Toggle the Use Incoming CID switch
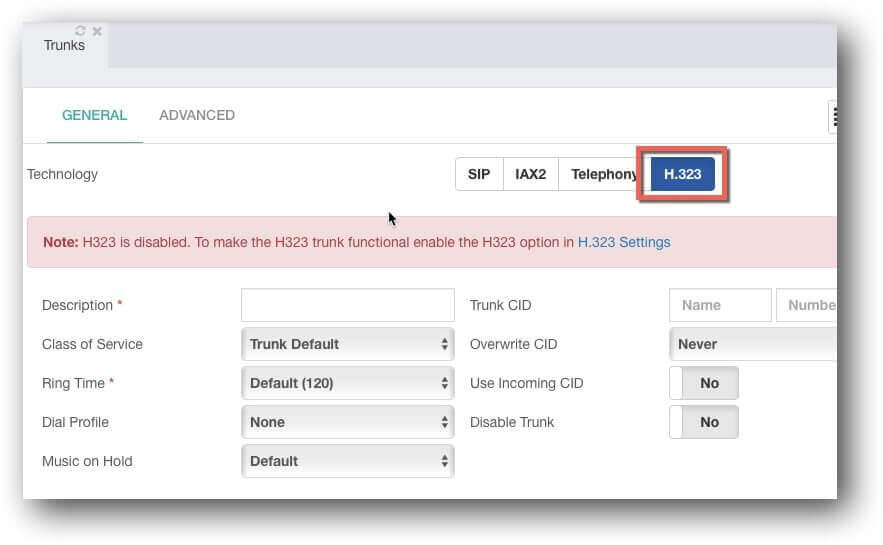Screen dimensions: 883x545 pyautogui.click(x=704, y=383)
